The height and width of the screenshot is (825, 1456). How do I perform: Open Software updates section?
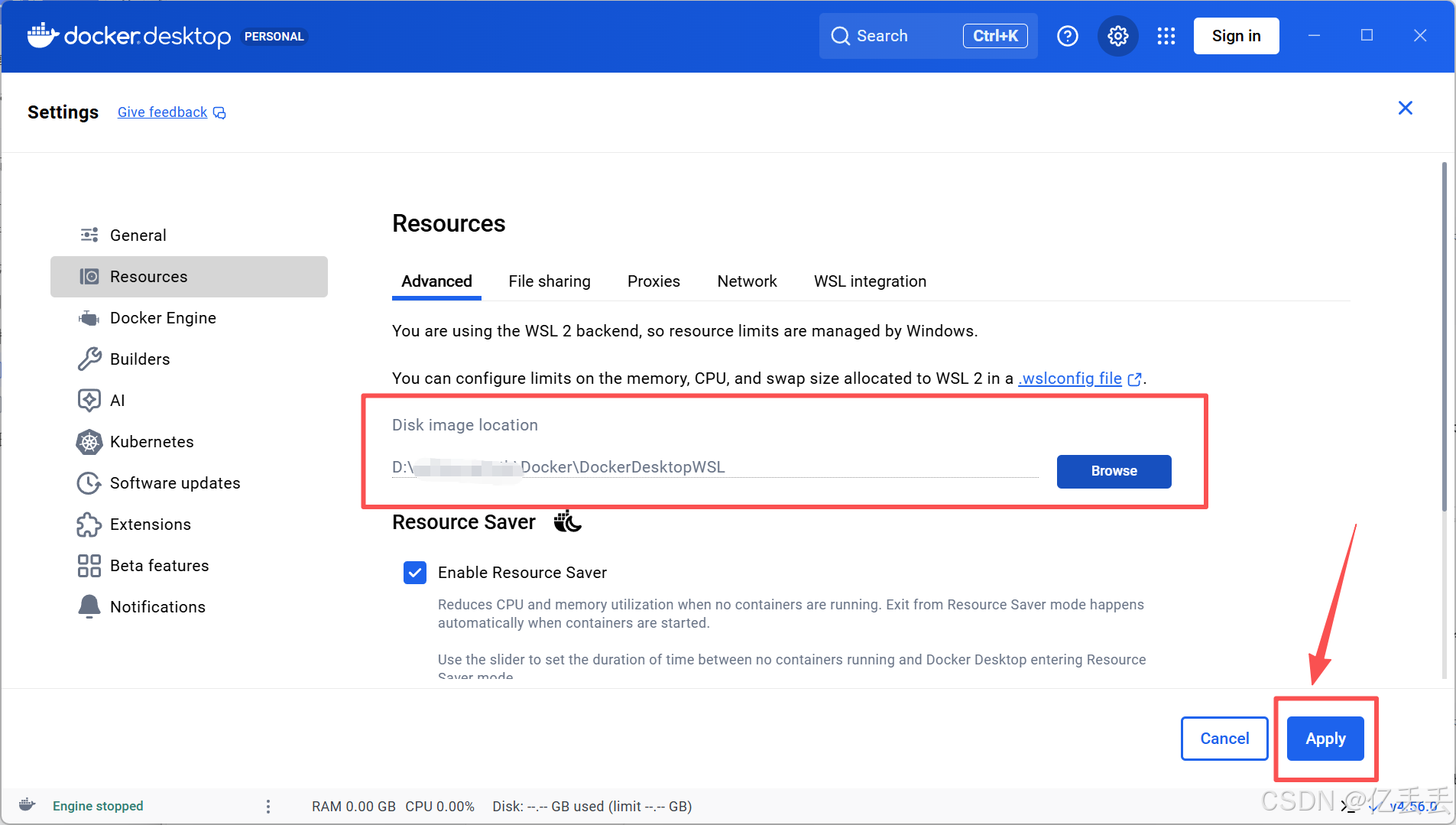click(x=189, y=482)
